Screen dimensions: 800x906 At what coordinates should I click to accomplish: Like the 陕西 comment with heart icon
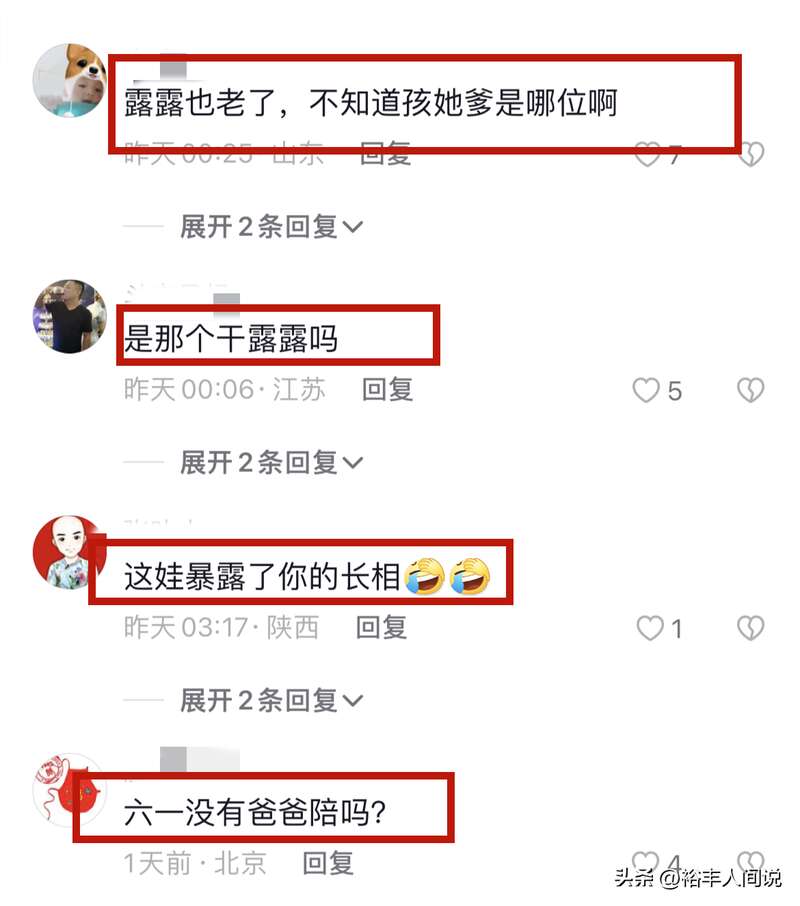pos(650,628)
